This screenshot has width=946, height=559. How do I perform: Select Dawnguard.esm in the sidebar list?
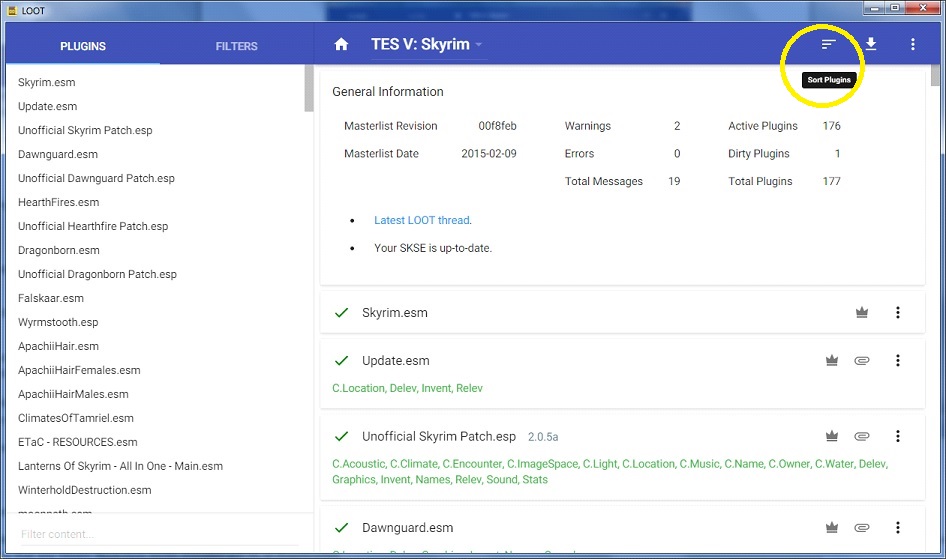[58, 154]
